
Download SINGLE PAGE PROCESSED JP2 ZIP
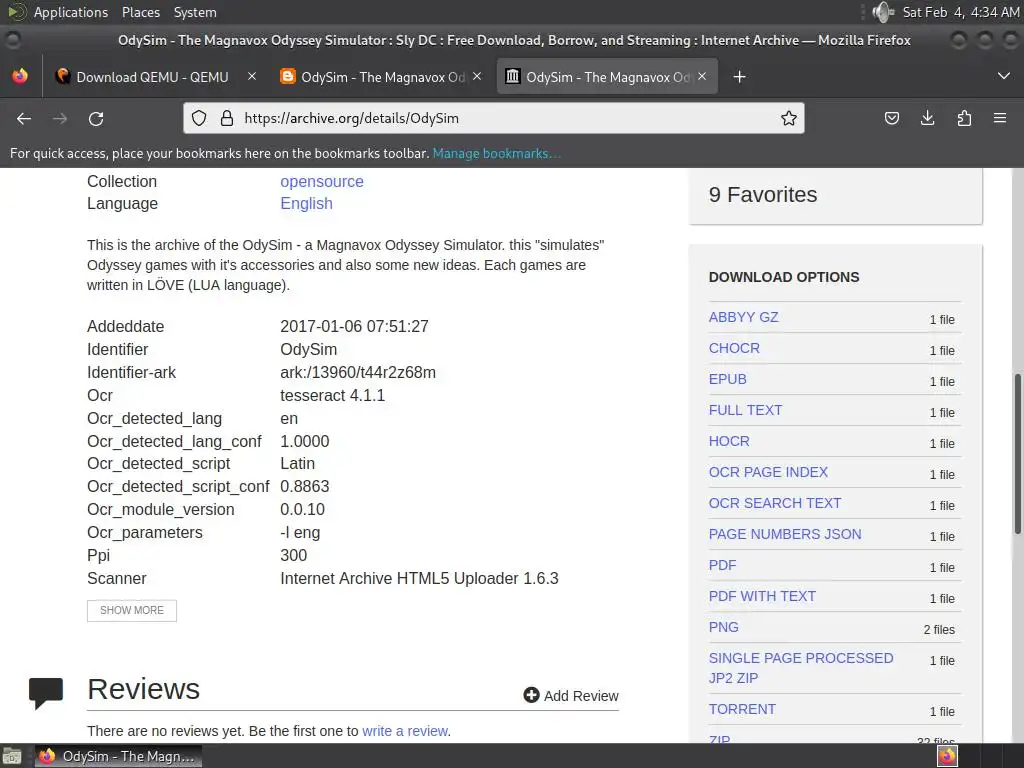click(801, 668)
